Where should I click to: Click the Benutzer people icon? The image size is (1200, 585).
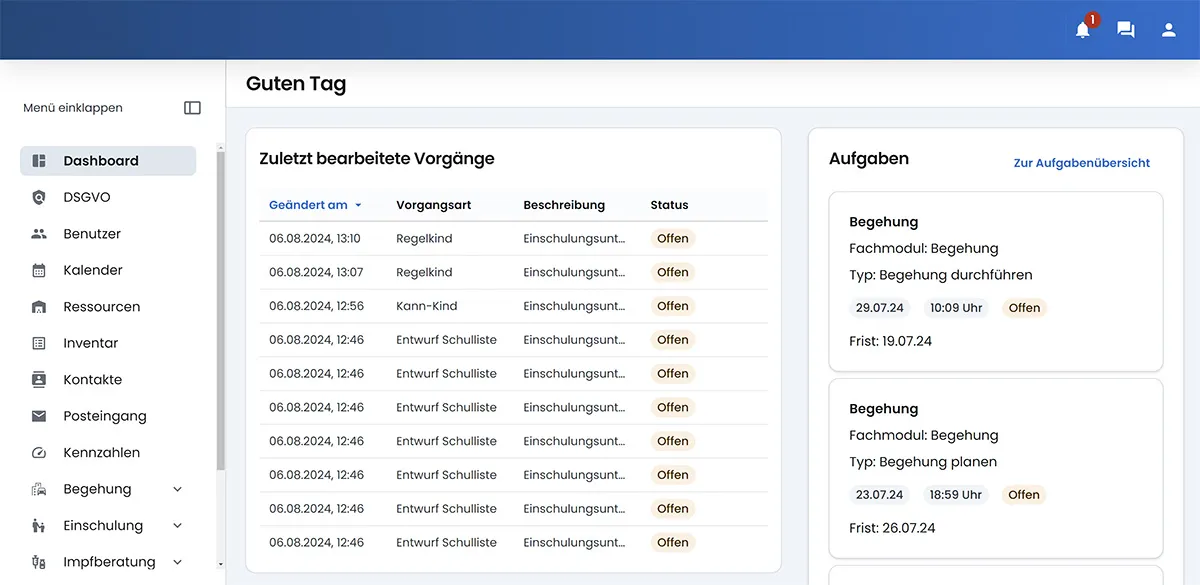coord(39,234)
